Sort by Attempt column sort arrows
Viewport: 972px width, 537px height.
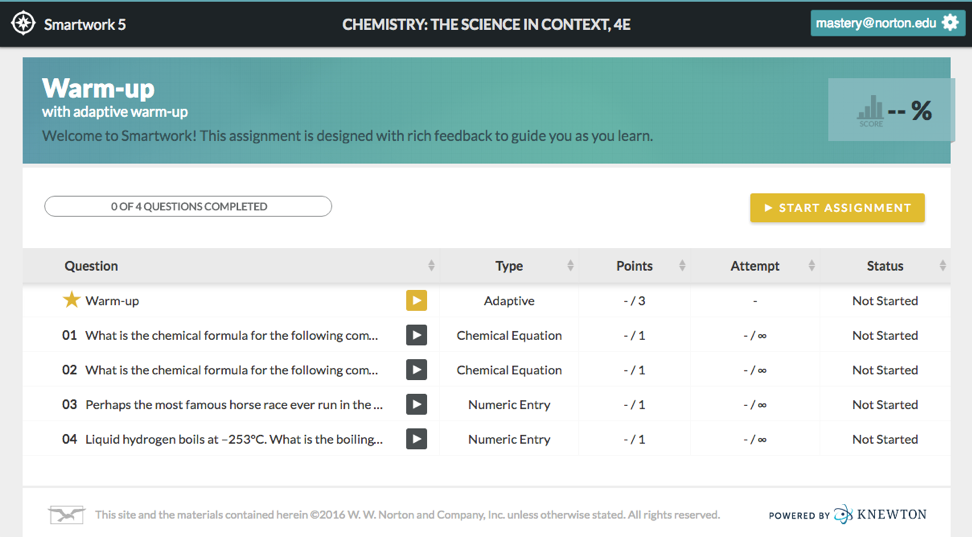[811, 266]
